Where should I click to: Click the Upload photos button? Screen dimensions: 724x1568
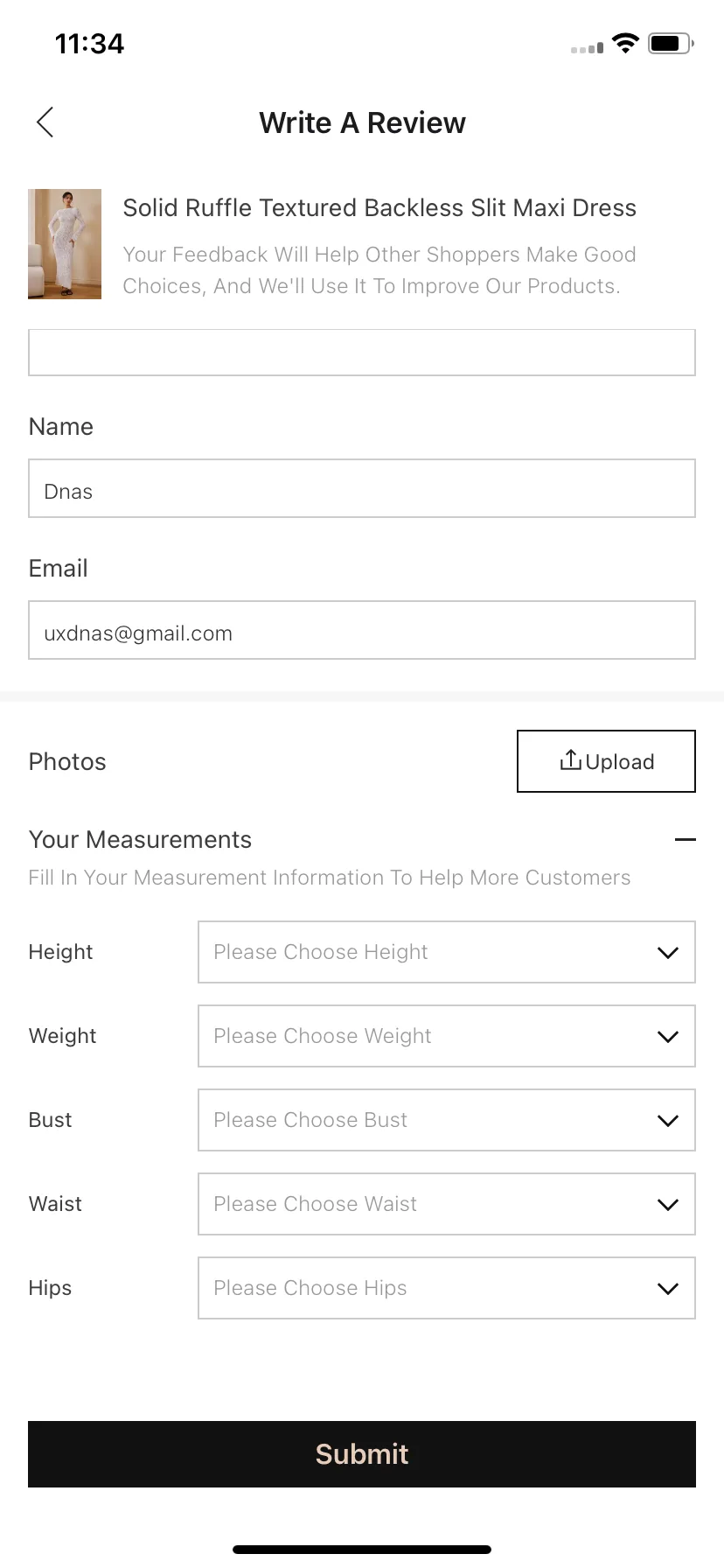click(606, 761)
